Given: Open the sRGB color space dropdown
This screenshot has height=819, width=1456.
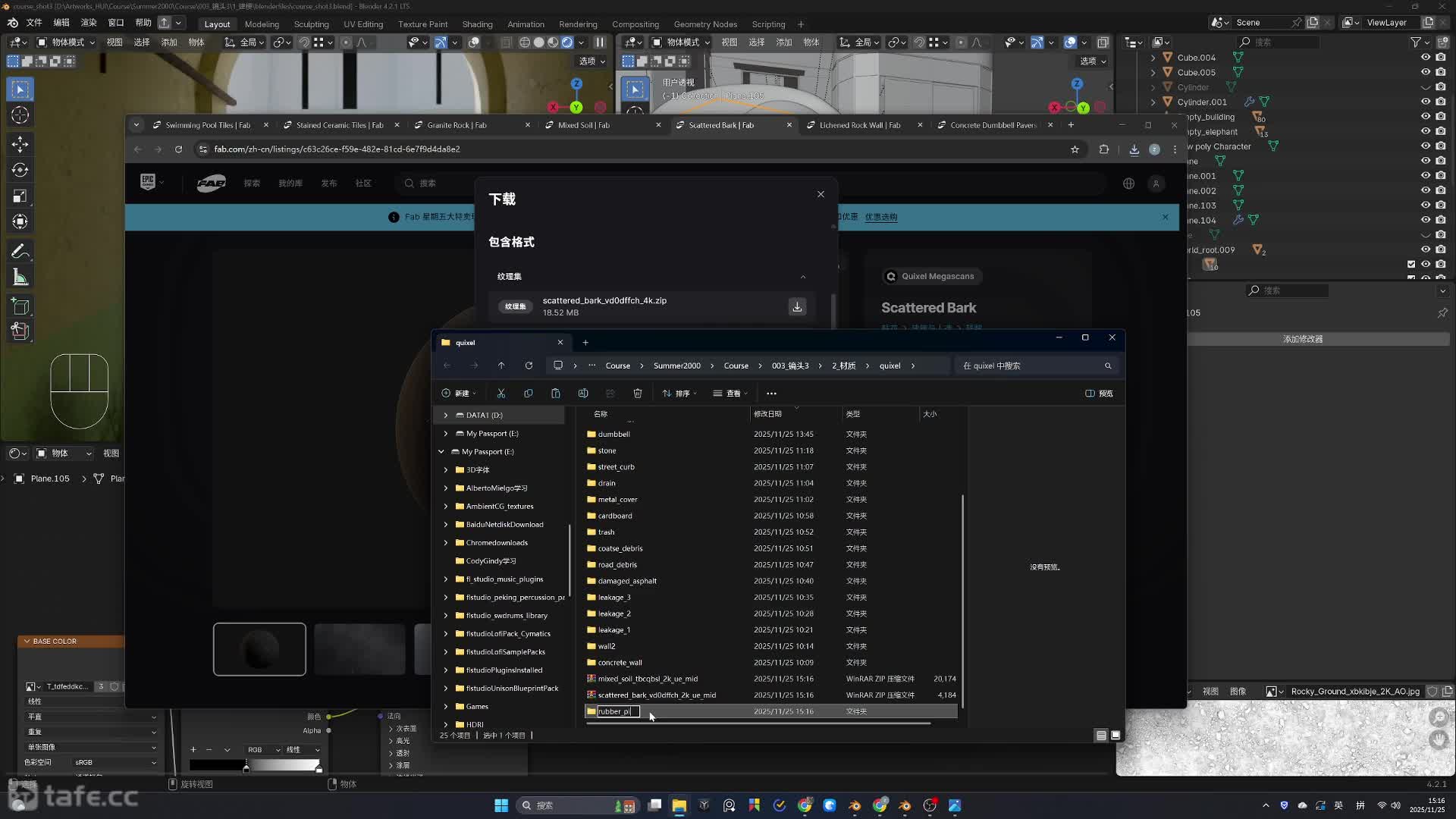Looking at the screenshot, I should 114,762.
